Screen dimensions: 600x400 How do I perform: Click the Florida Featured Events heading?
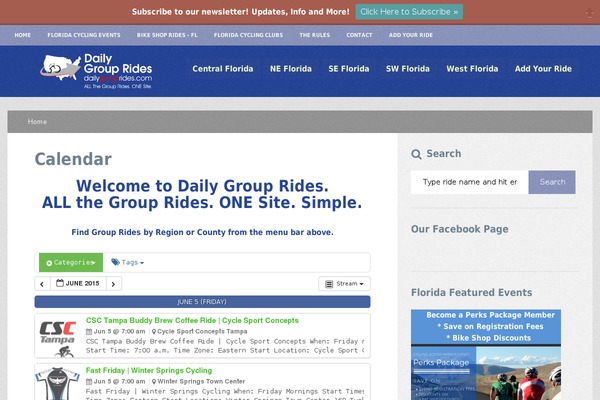point(471,293)
